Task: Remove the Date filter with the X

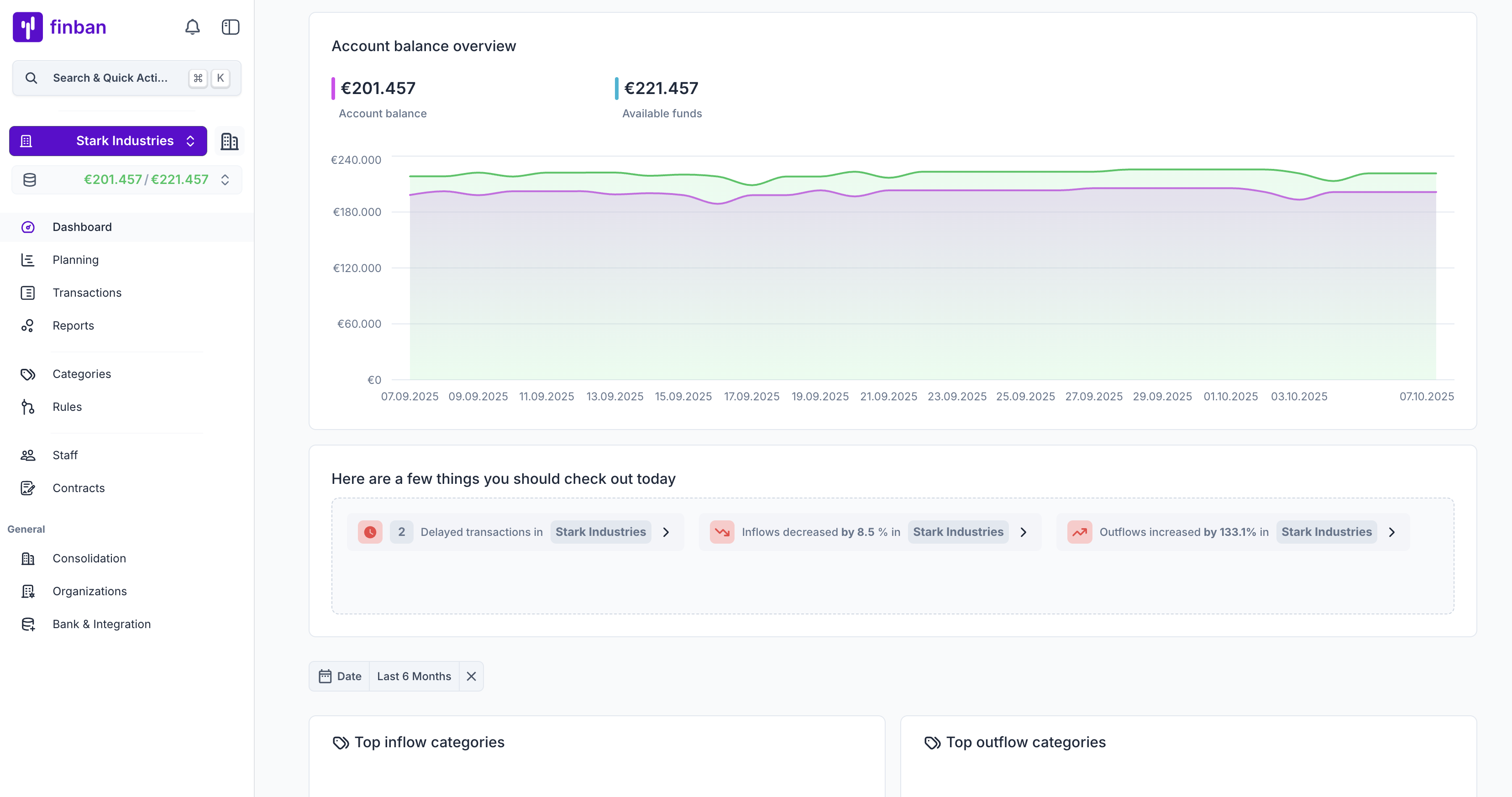Action: 471,676
